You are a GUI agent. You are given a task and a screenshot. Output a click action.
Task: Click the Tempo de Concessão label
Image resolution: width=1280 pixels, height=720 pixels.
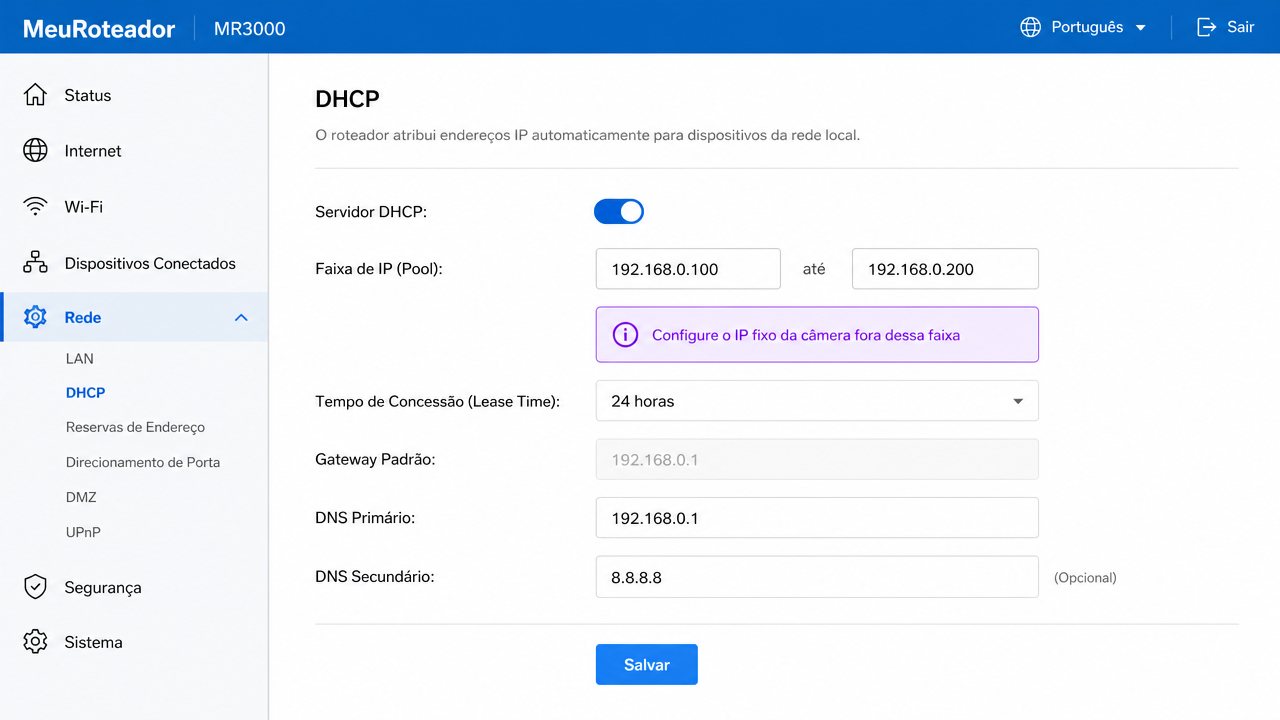pyautogui.click(x=437, y=401)
